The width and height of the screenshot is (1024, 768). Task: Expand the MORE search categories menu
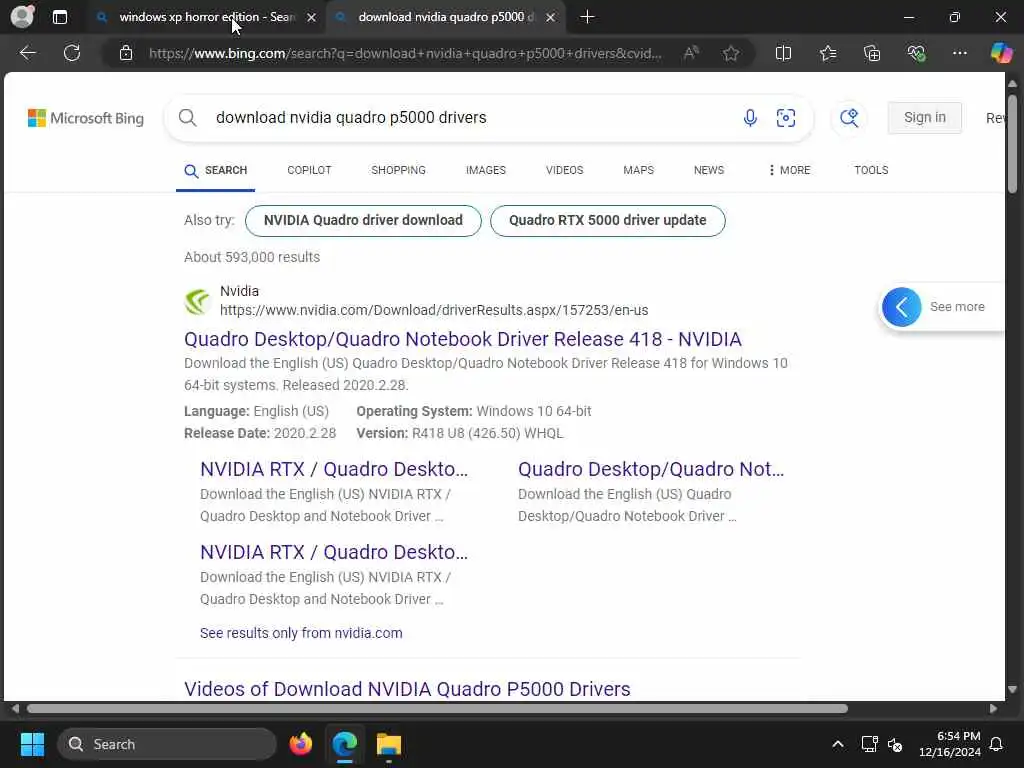click(x=790, y=170)
